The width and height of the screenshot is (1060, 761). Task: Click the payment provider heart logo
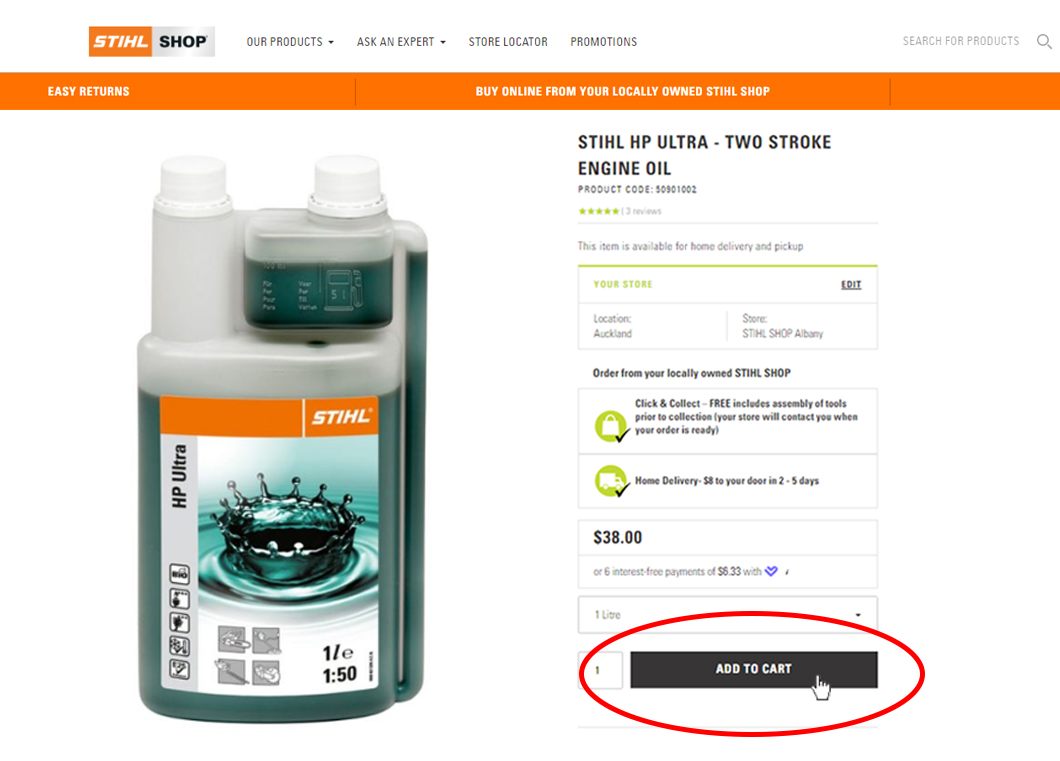771,572
